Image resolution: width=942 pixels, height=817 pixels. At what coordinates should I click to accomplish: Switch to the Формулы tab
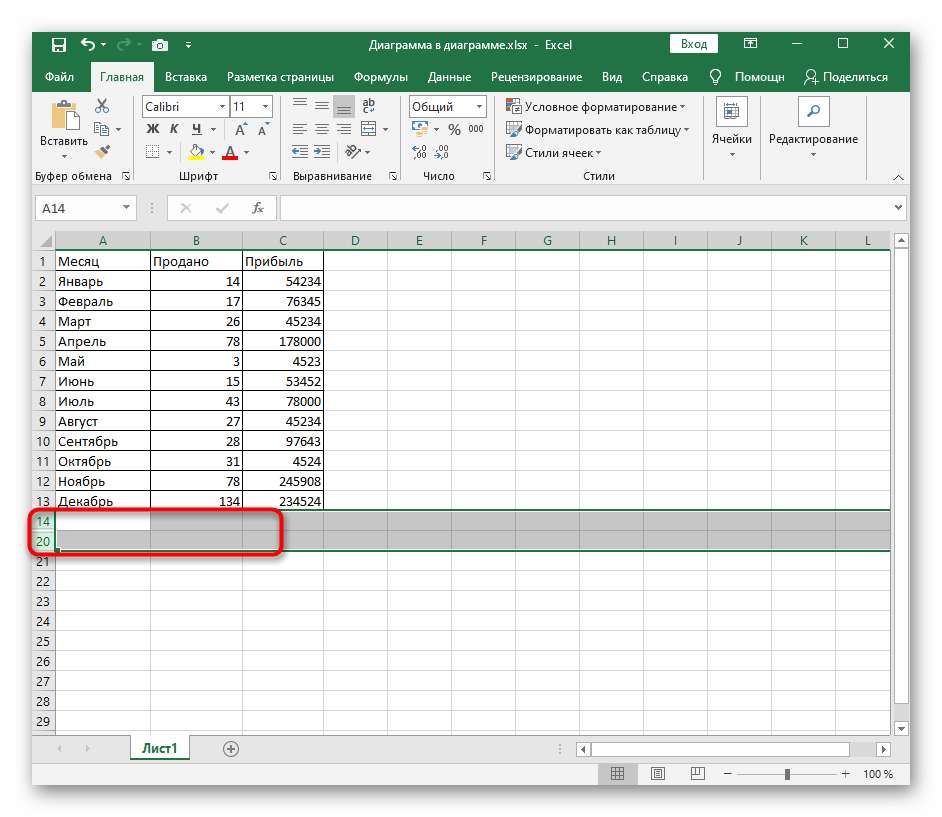[x=380, y=77]
